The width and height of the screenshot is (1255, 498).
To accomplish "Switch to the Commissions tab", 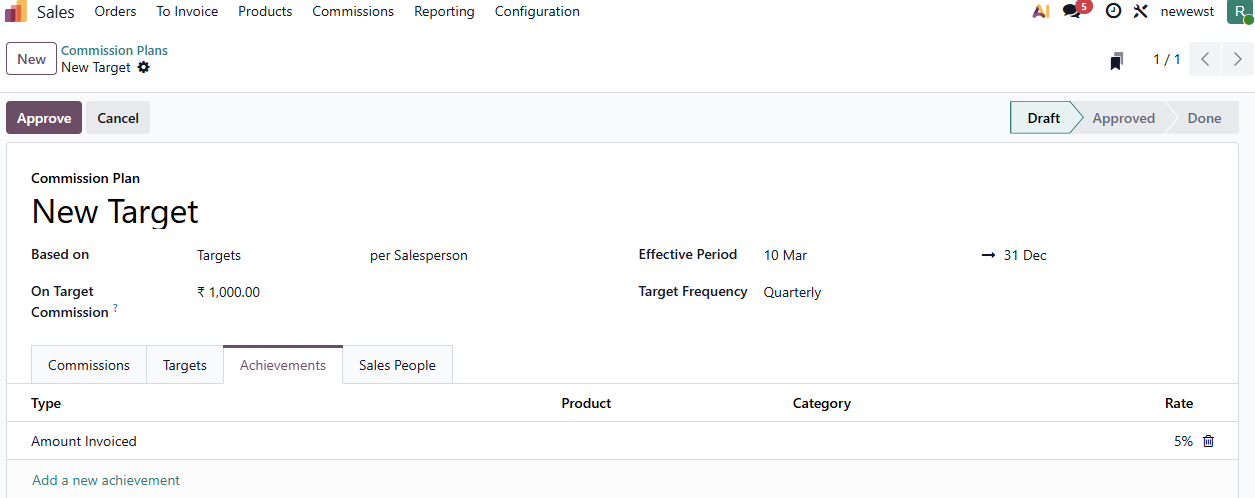I will point(89,365).
